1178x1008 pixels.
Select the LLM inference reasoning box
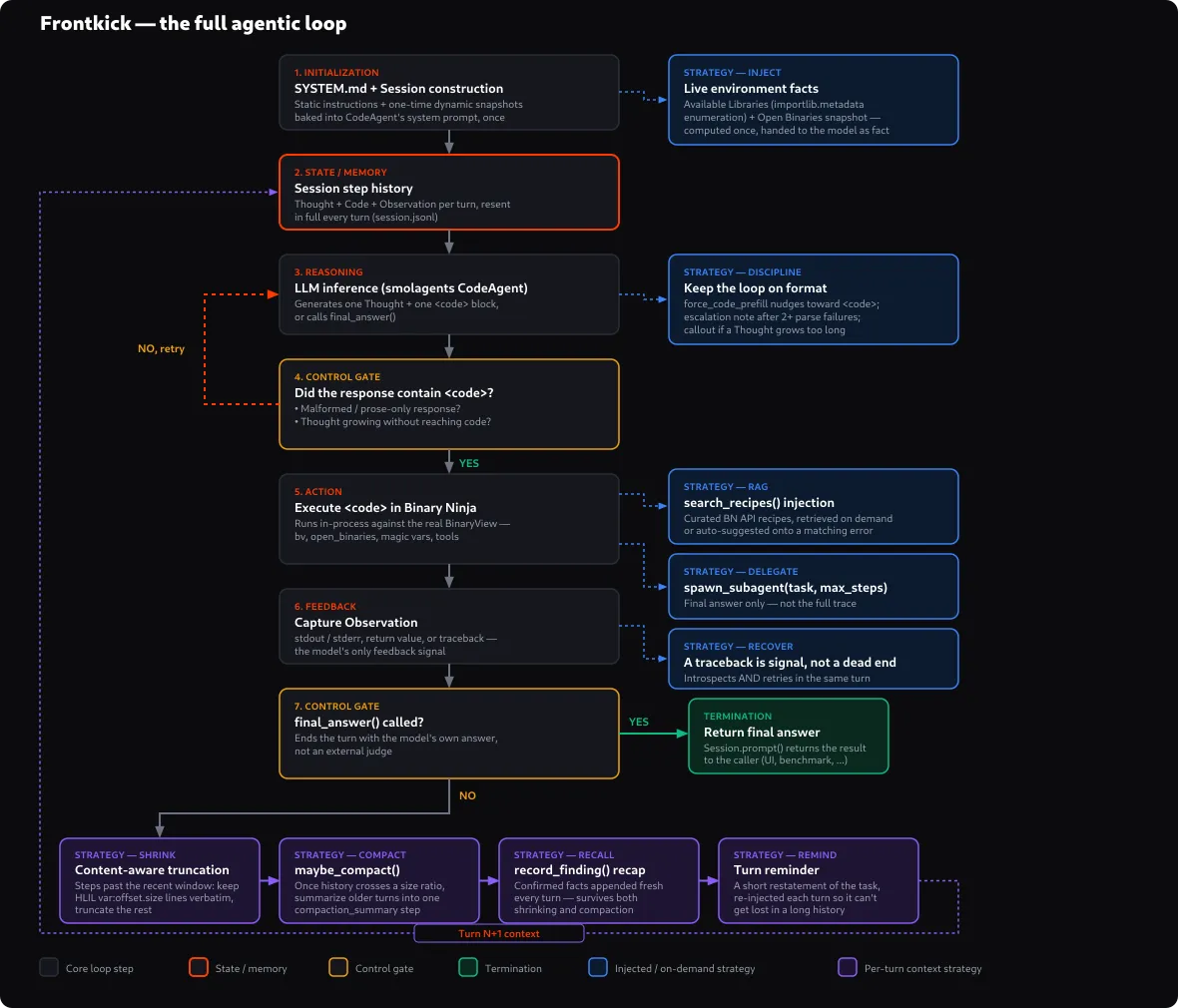pyautogui.click(x=448, y=294)
